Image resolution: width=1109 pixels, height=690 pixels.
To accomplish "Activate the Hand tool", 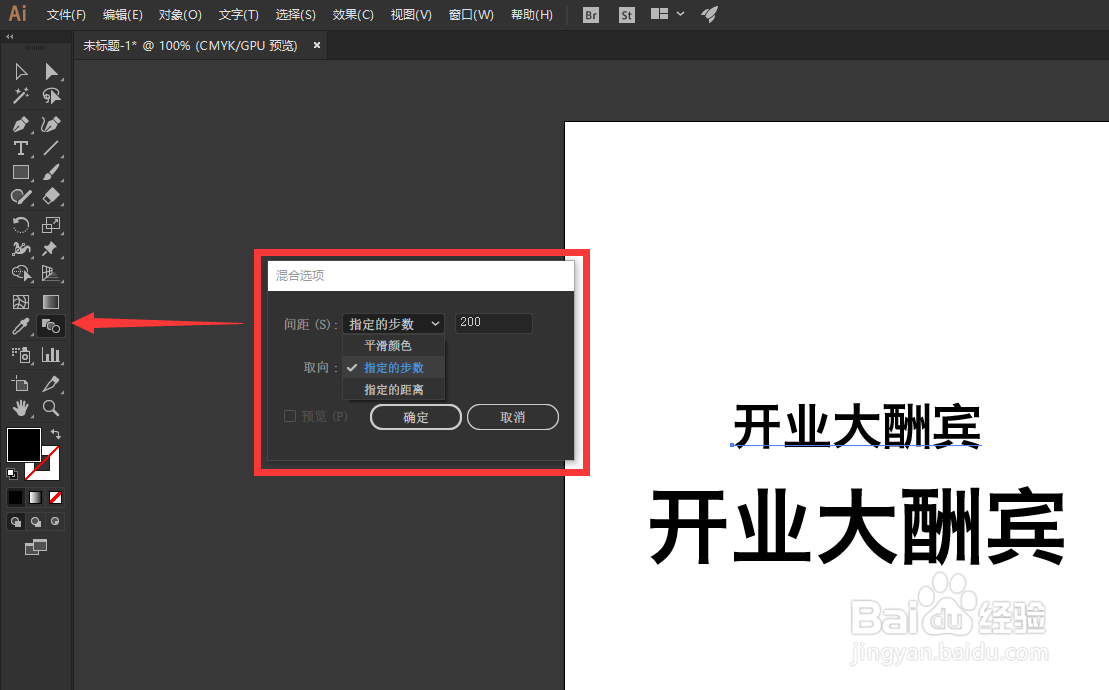I will coord(20,407).
